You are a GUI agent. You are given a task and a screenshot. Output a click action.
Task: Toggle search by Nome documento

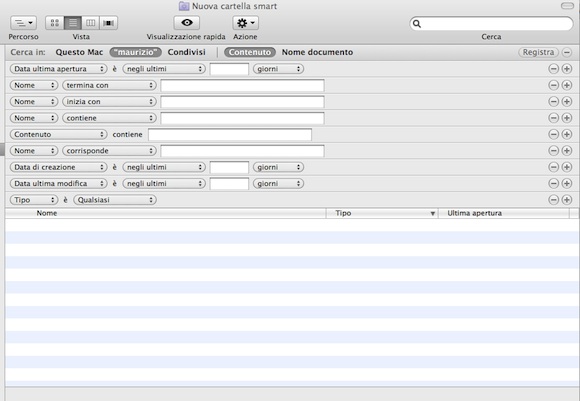[x=317, y=52]
